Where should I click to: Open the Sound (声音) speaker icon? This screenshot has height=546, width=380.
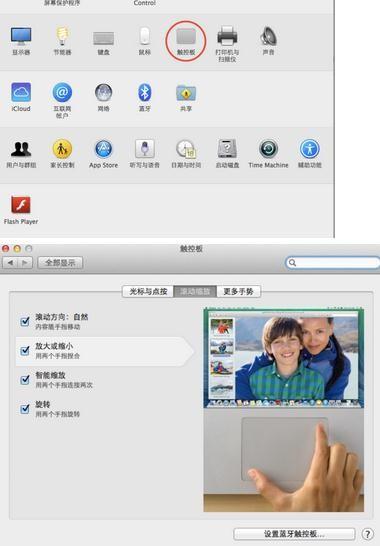(268, 36)
